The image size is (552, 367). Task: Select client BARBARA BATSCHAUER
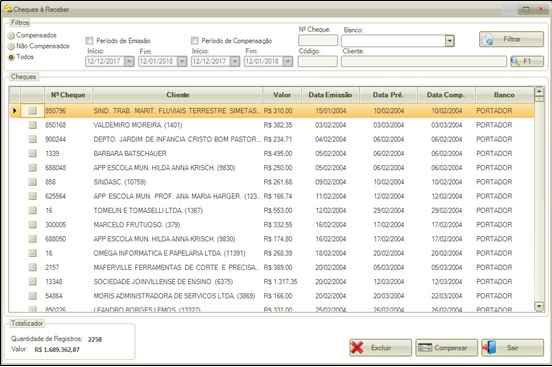click(x=130, y=154)
